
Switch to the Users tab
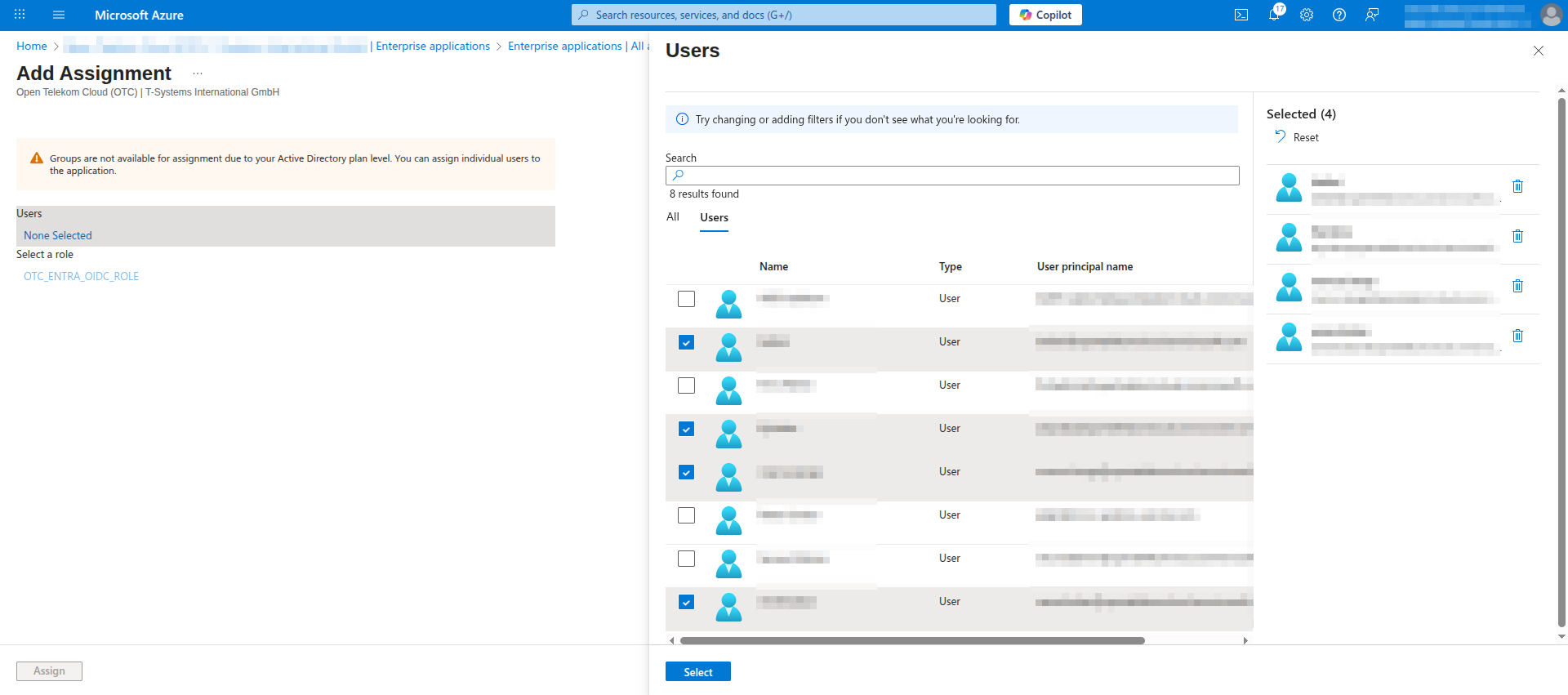714,217
